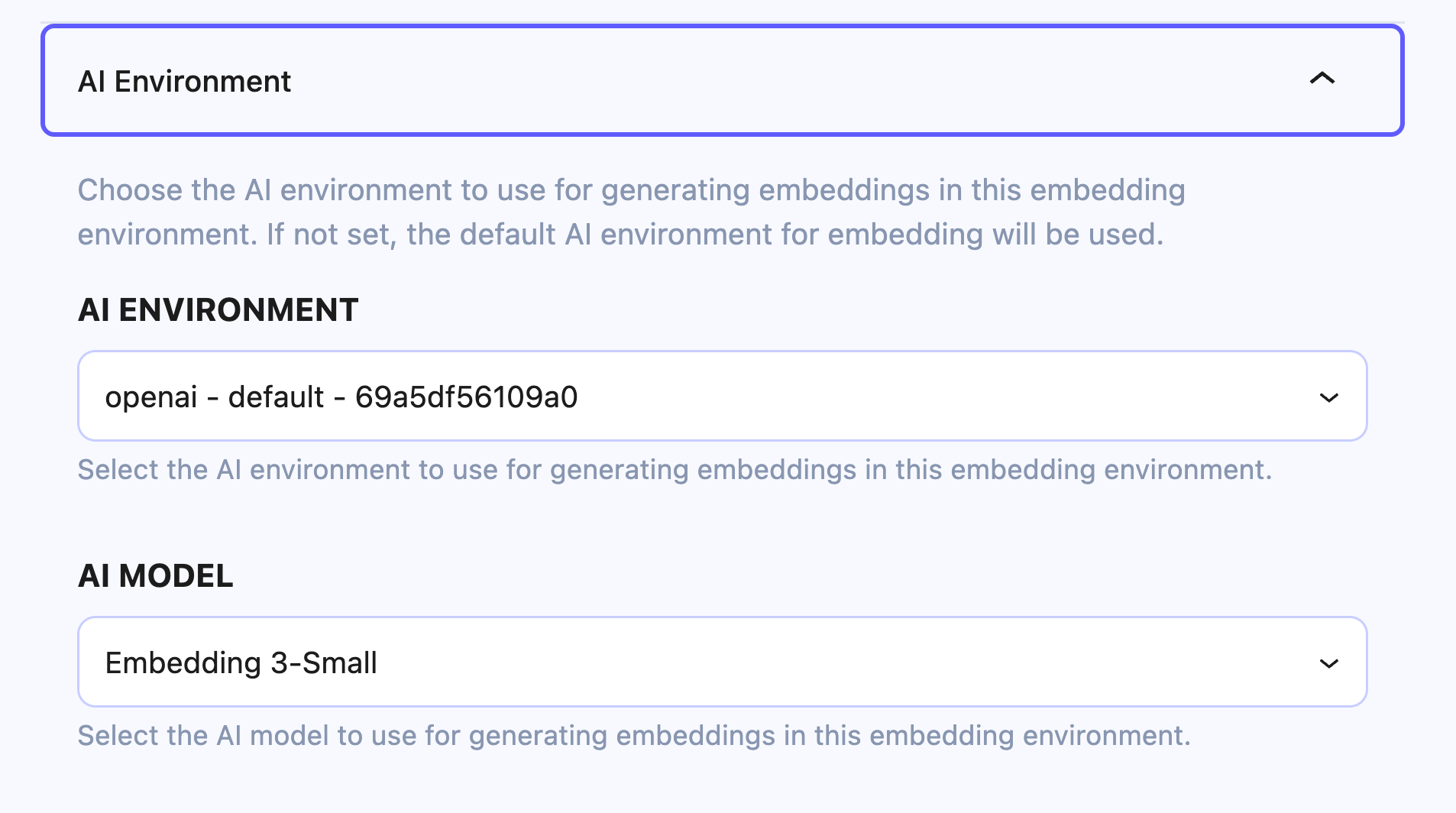Click the word "openai" in the dropdown
1456x813 pixels.
tap(151, 397)
